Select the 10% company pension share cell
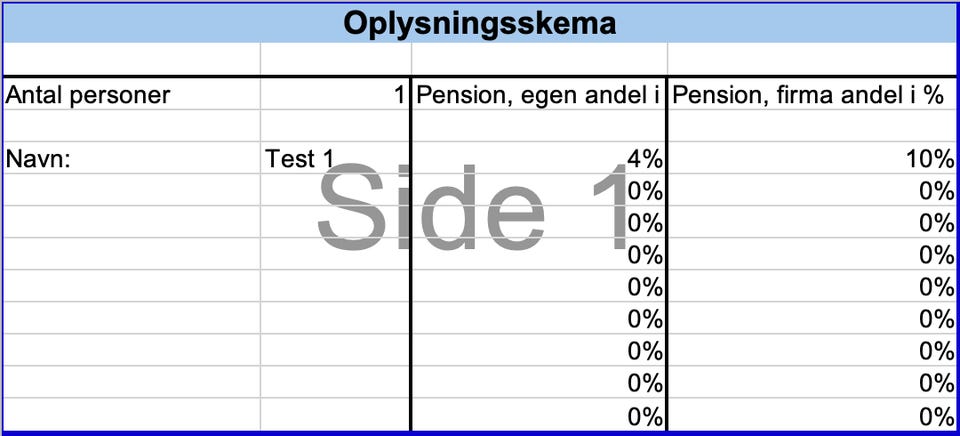Viewport: 960px width, 436px height. click(x=812, y=158)
